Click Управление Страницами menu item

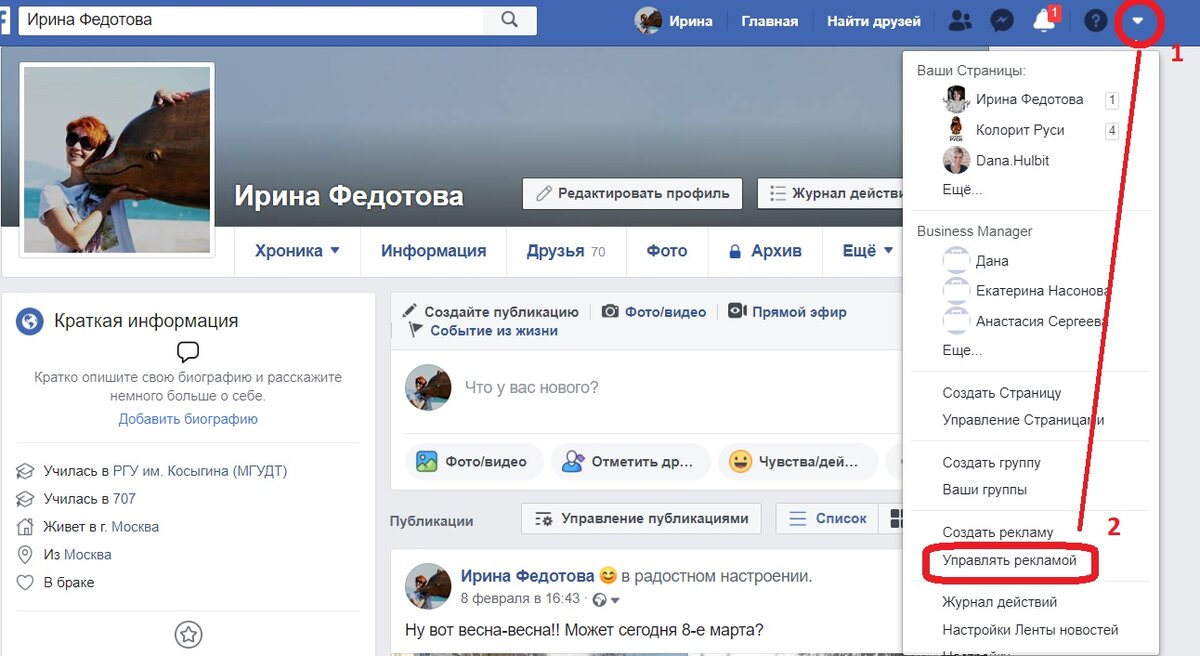click(x=1023, y=420)
